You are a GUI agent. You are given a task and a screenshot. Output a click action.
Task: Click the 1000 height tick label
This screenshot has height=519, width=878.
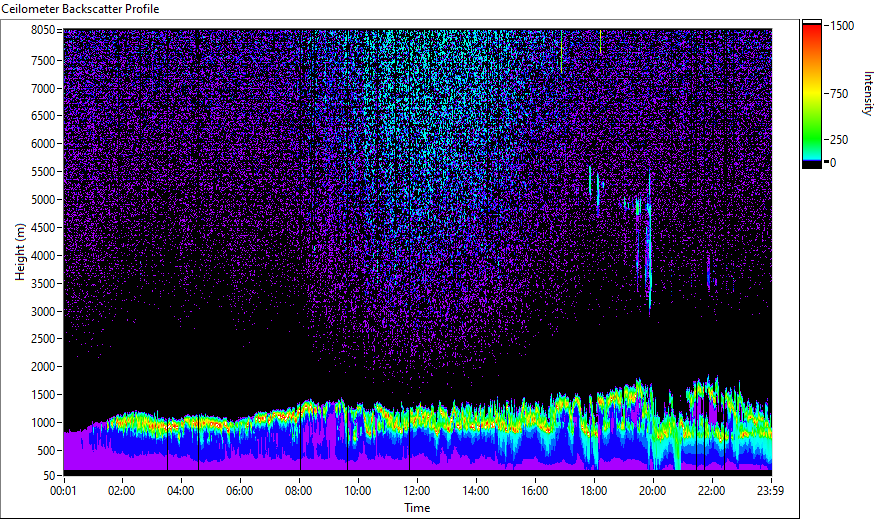click(43, 423)
